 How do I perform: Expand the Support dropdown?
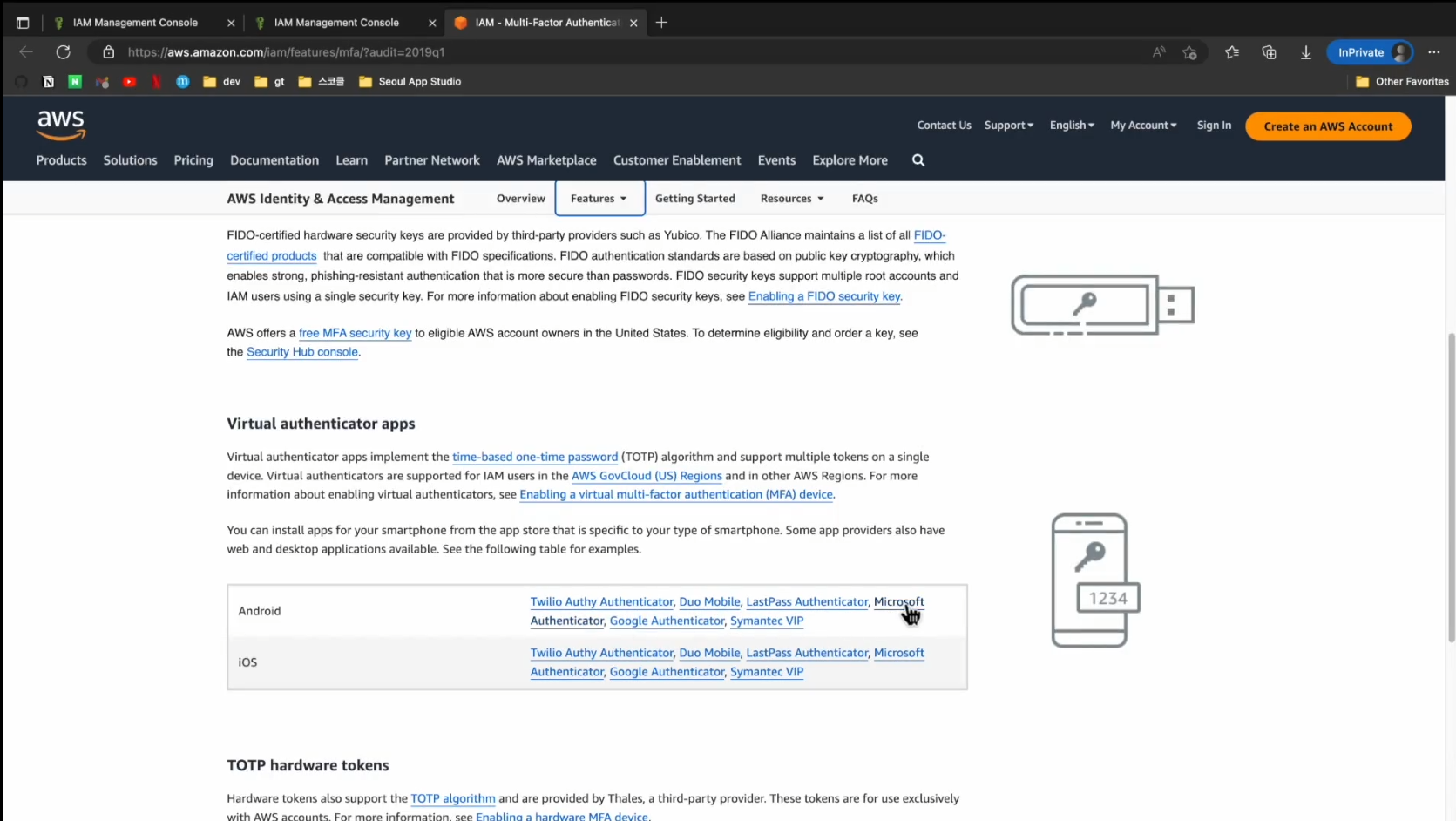click(x=1009, y=126)
